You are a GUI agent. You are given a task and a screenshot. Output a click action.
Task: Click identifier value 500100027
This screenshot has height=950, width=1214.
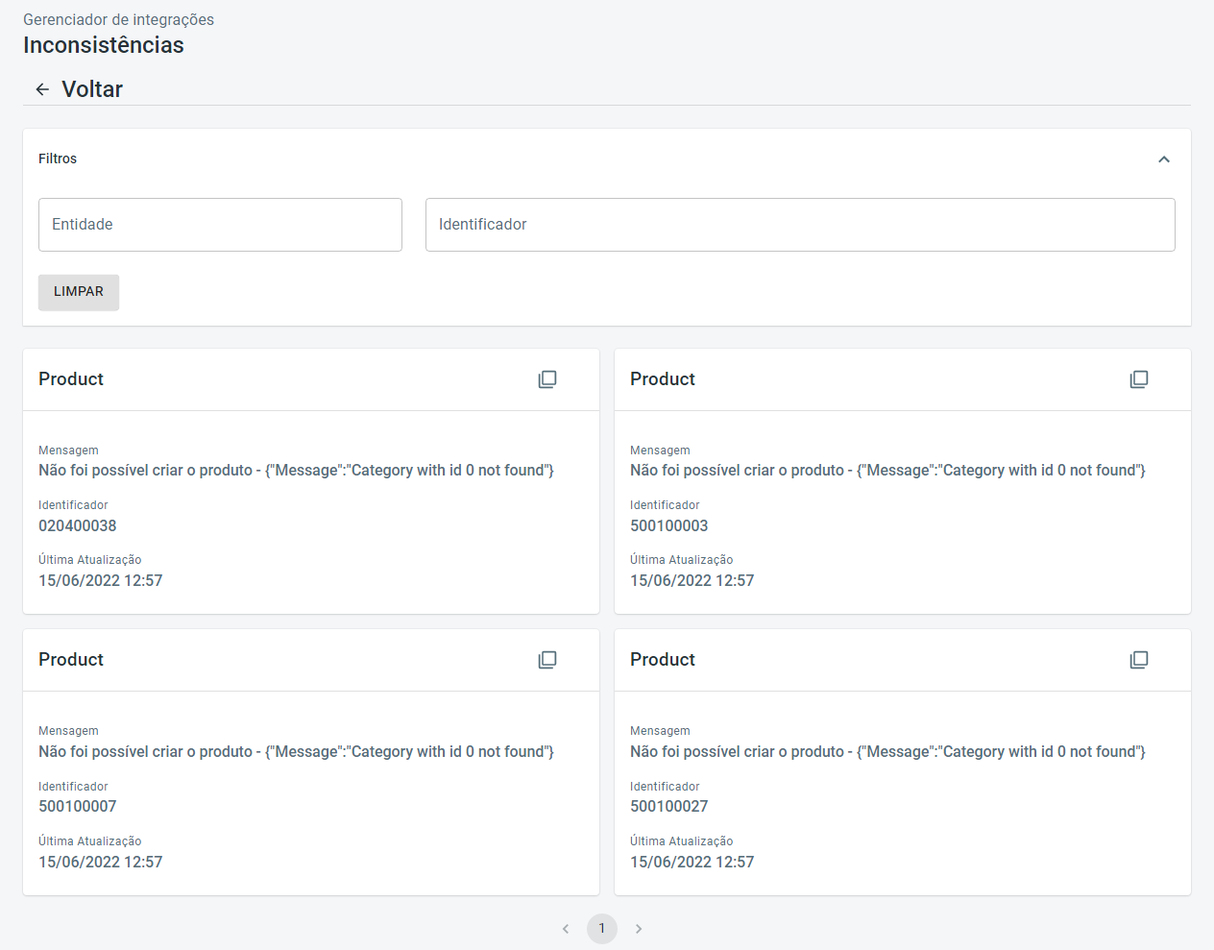[669, 807]
